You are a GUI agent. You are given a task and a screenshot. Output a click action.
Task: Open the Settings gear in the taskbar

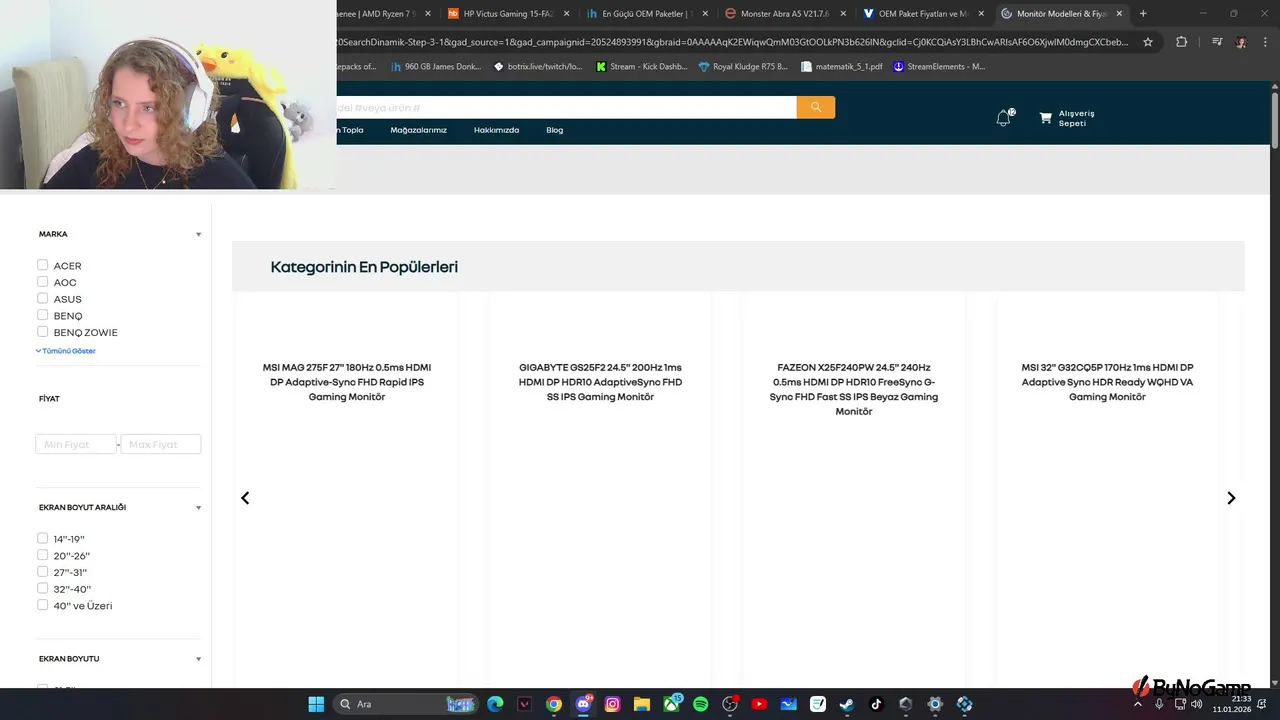pos(935,704)
